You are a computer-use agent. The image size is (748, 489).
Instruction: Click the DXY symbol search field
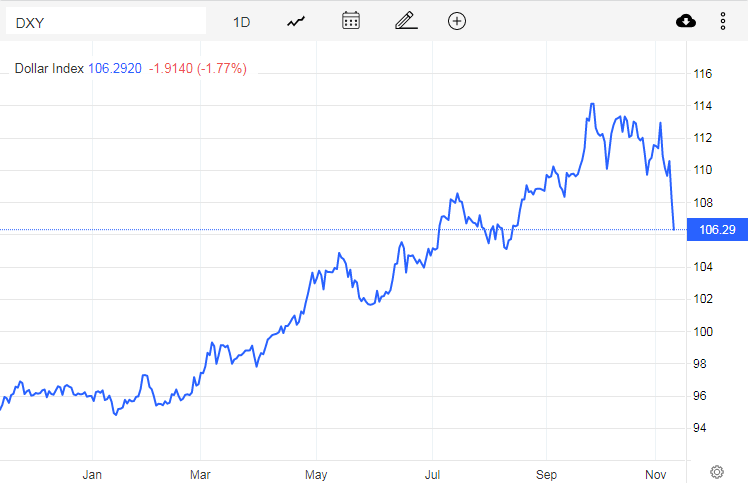(105, 21)
